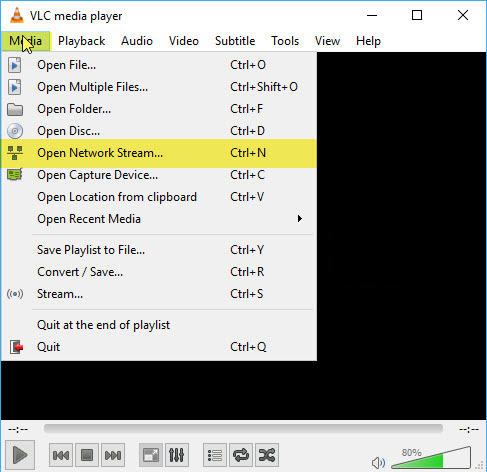Viewport: 487px width, 472px height.
Task: Enable random shuffle playback
Action: tap(267, 455)
